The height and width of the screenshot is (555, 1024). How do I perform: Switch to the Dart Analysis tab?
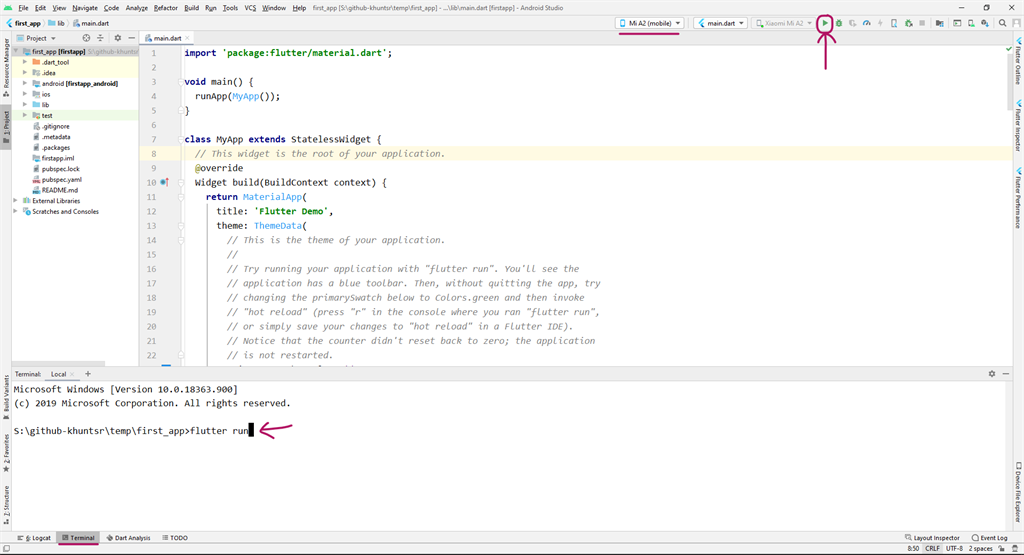pos(128,537)
